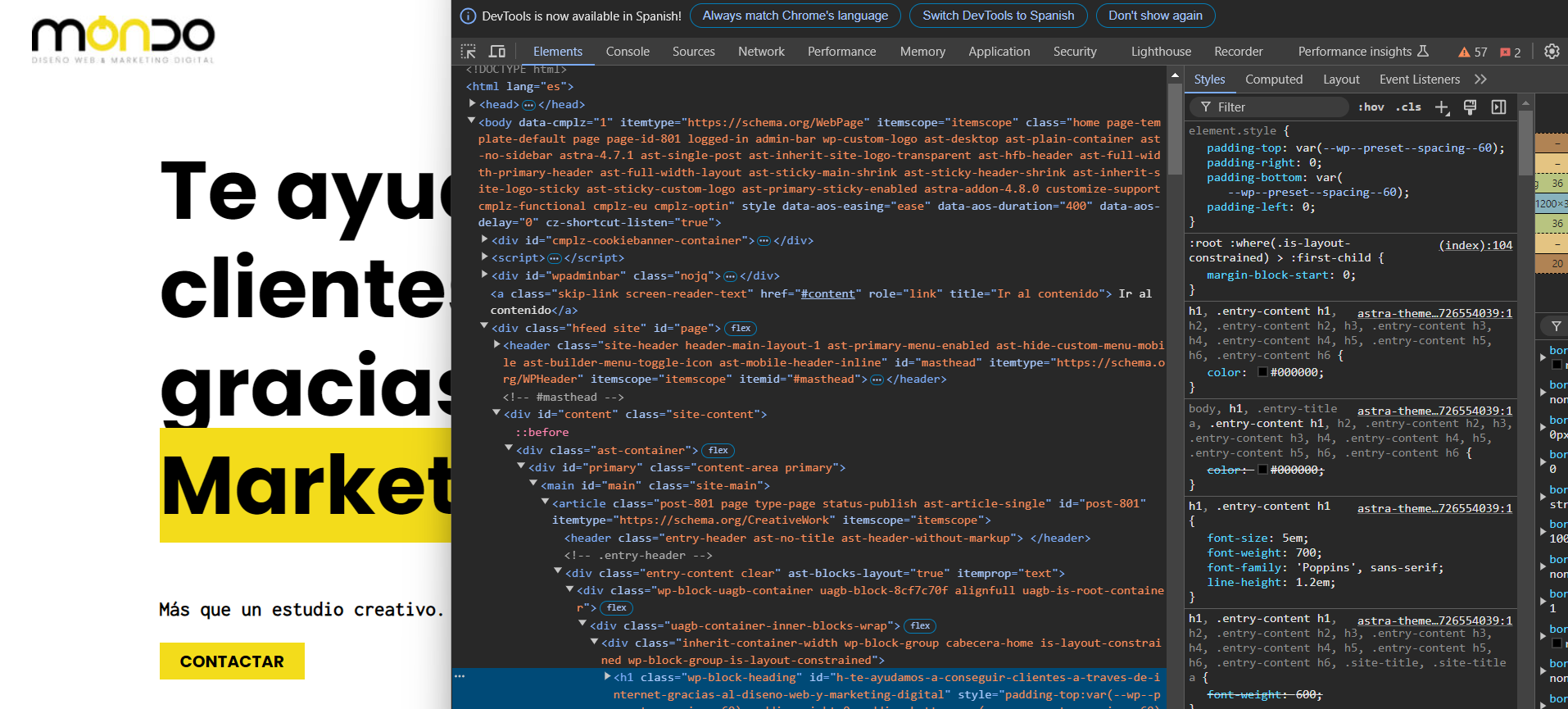Open DevTools settings gear
Screen dimensions: 1568x709
[1552, 51]
